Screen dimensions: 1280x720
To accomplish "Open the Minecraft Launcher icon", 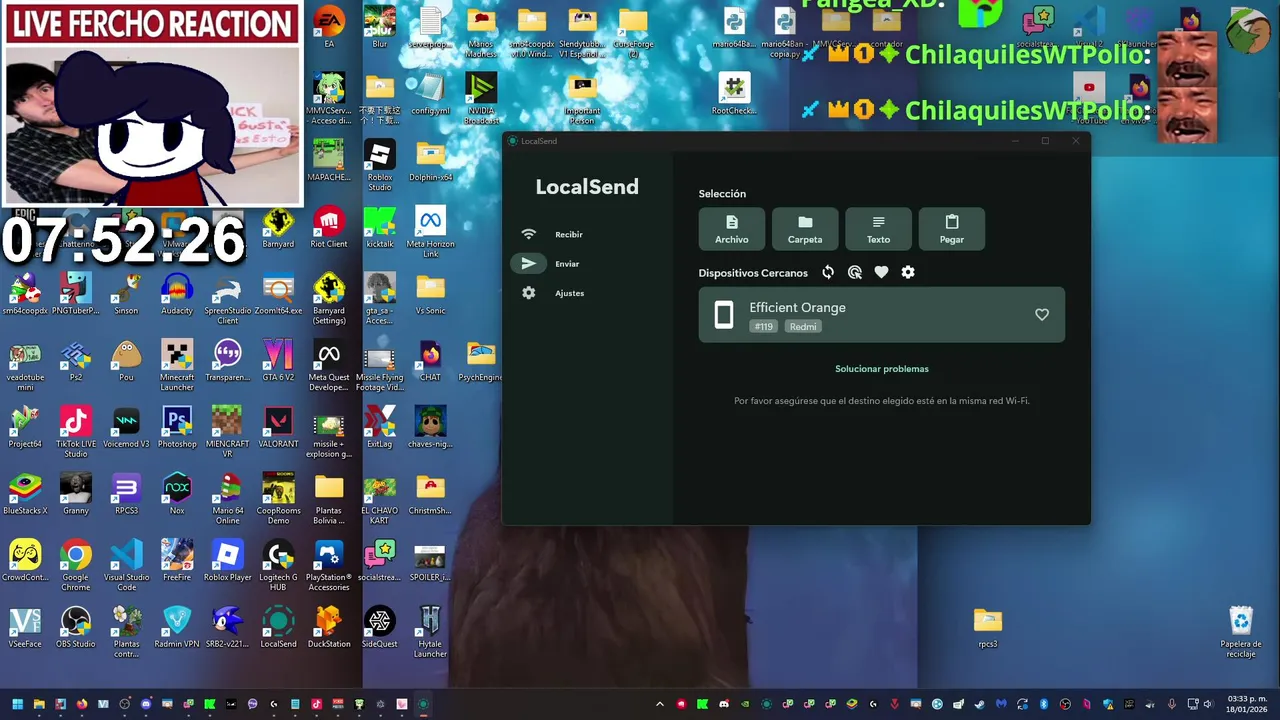I will click(177, 366).
